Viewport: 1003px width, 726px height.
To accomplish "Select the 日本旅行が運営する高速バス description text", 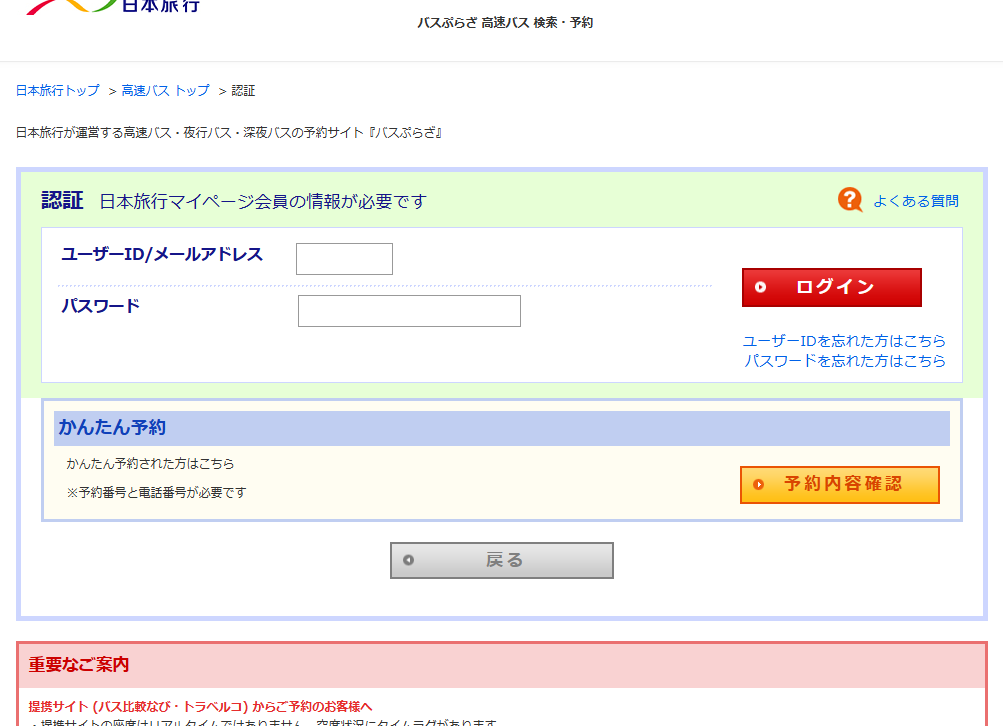I will tap(229, 133).
